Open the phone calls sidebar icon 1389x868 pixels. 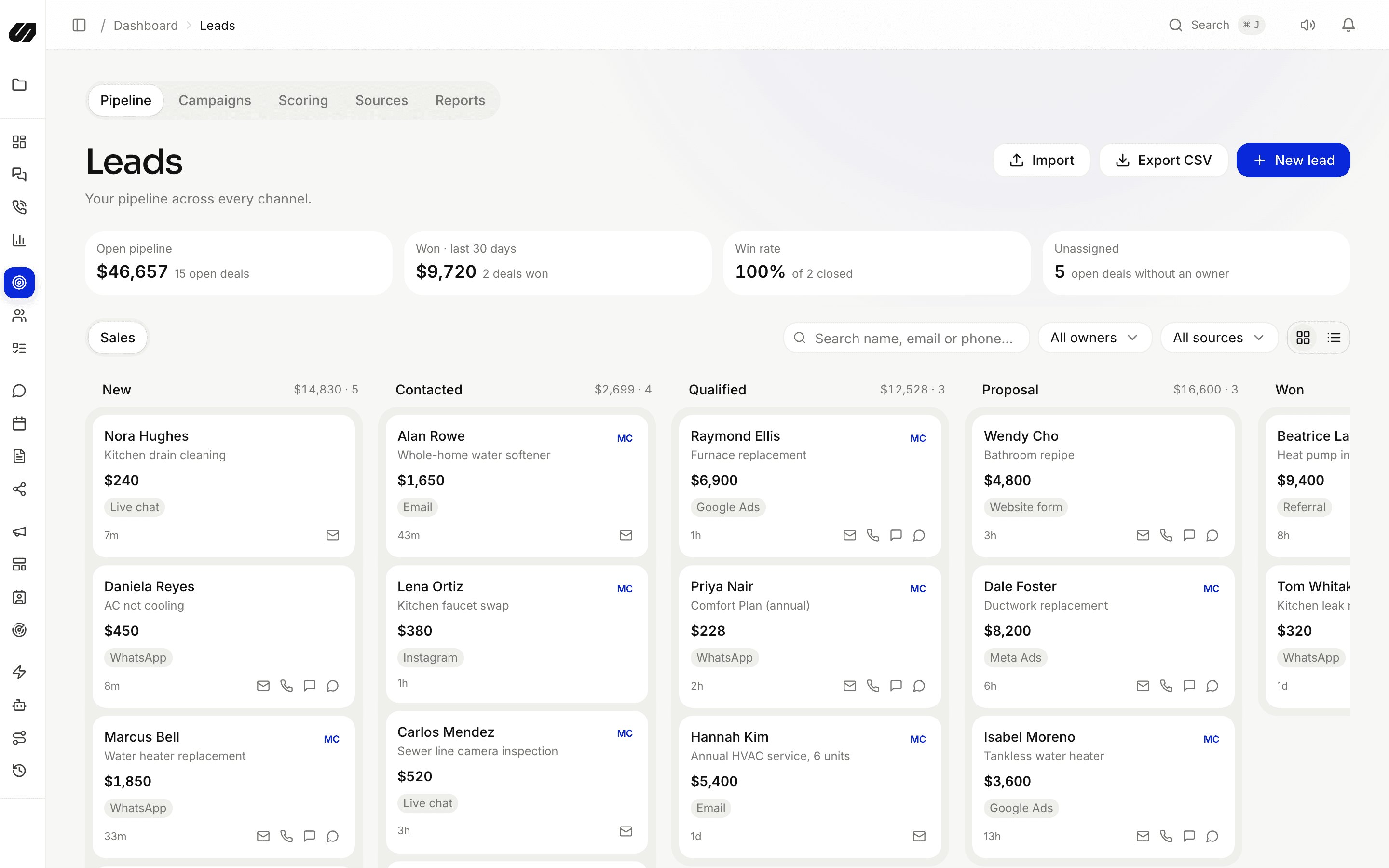coord(19,207)
